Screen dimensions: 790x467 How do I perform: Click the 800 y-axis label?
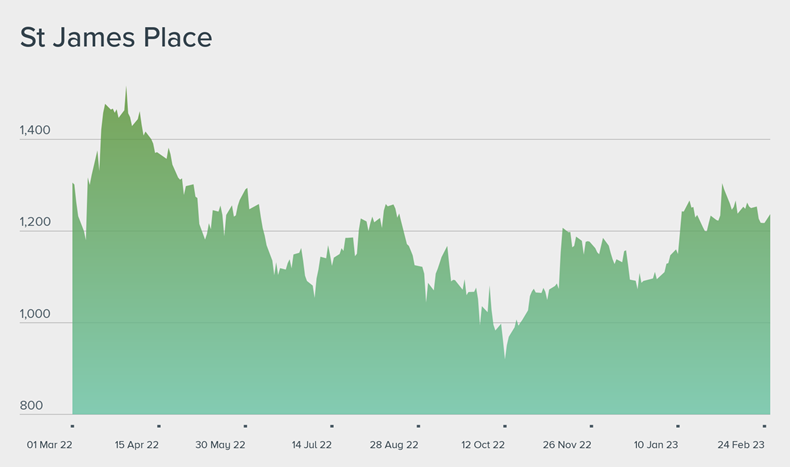tap(31, 406)
